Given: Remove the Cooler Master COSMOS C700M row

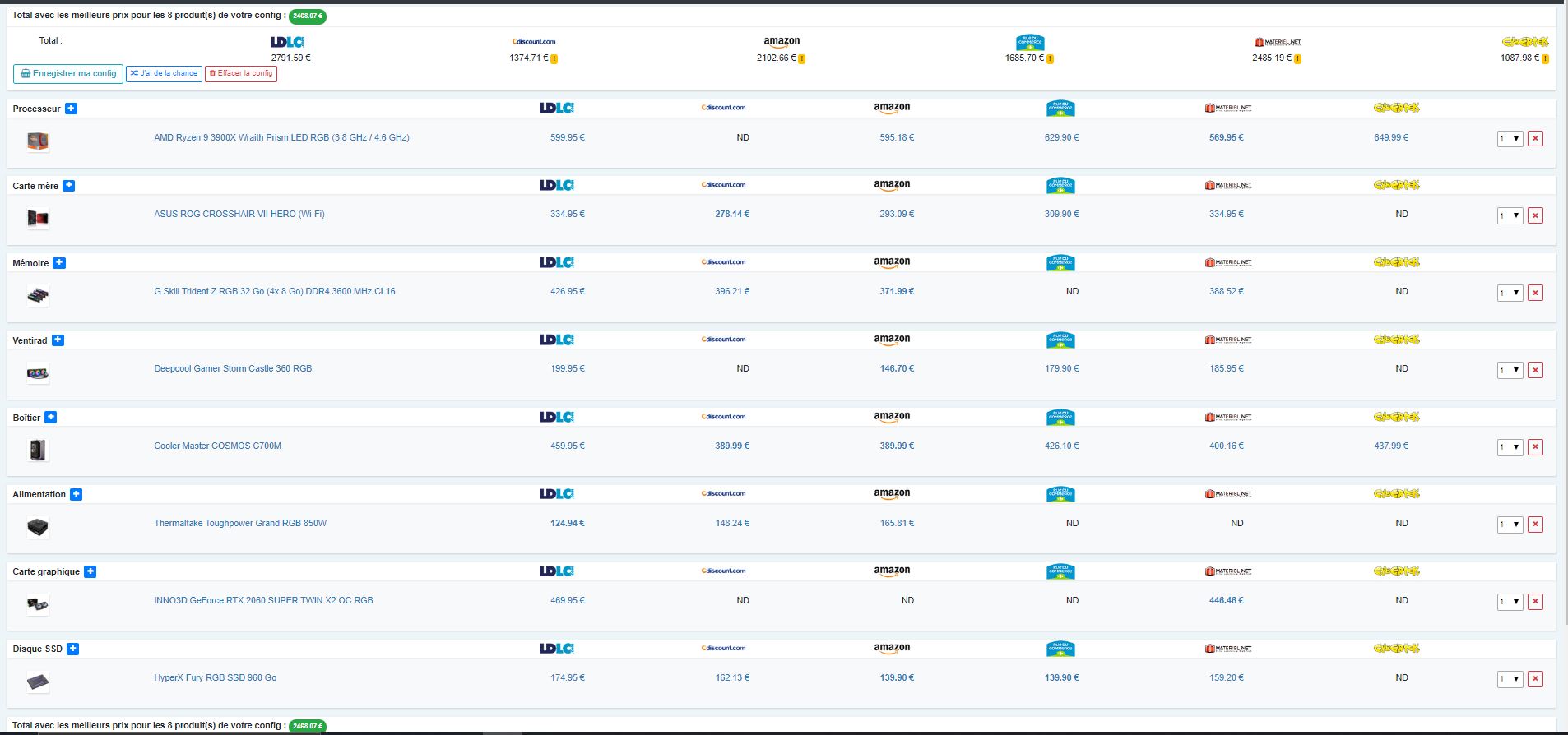Looking at the screenshot, I should tap(1535, 447).
